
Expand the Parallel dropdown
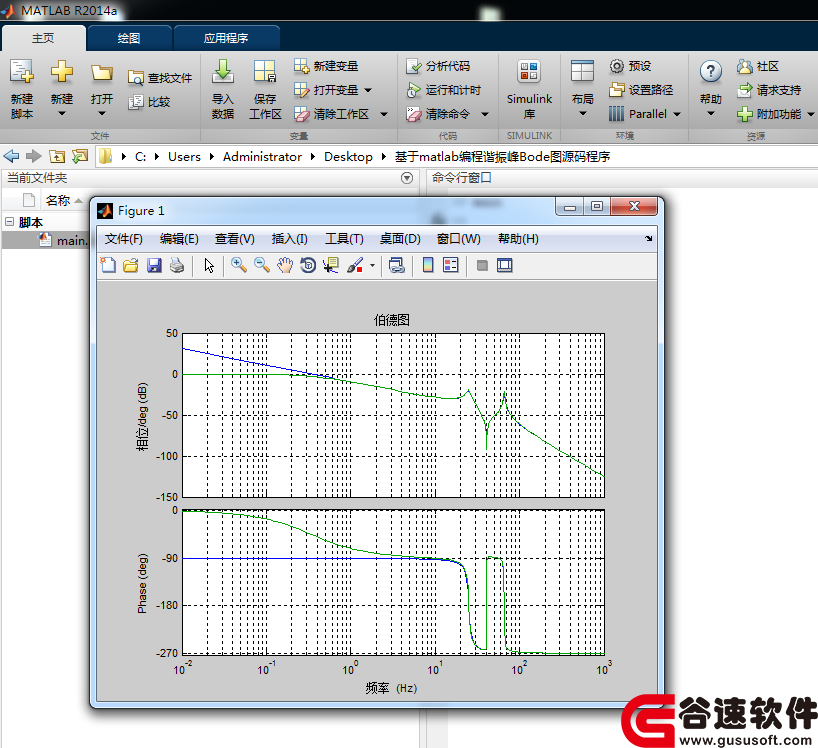677,114
